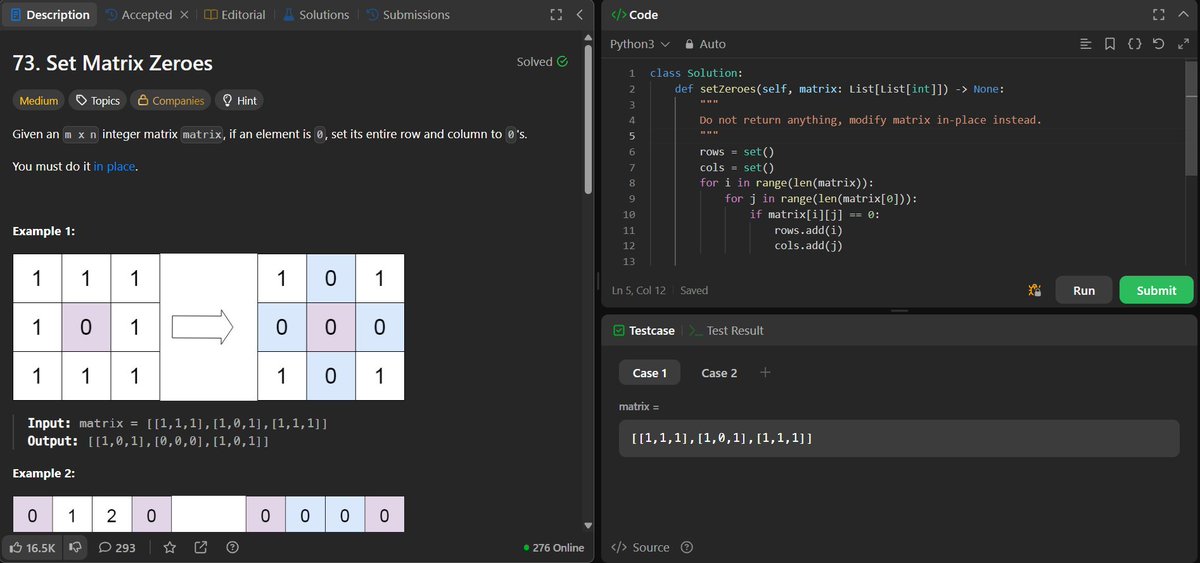Select the Accepted tab

coord(138,15)
